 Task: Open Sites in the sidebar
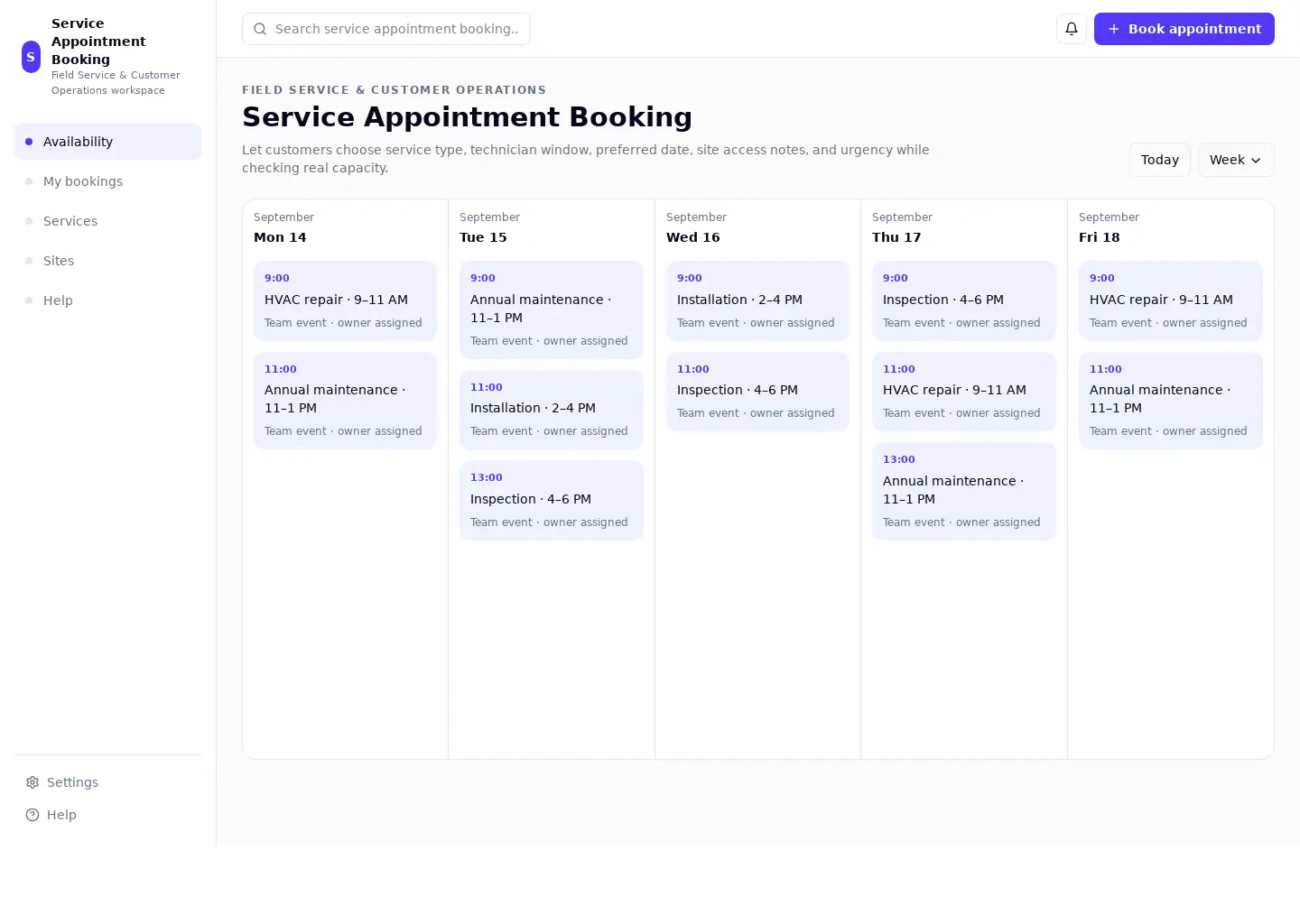point(107,261)
